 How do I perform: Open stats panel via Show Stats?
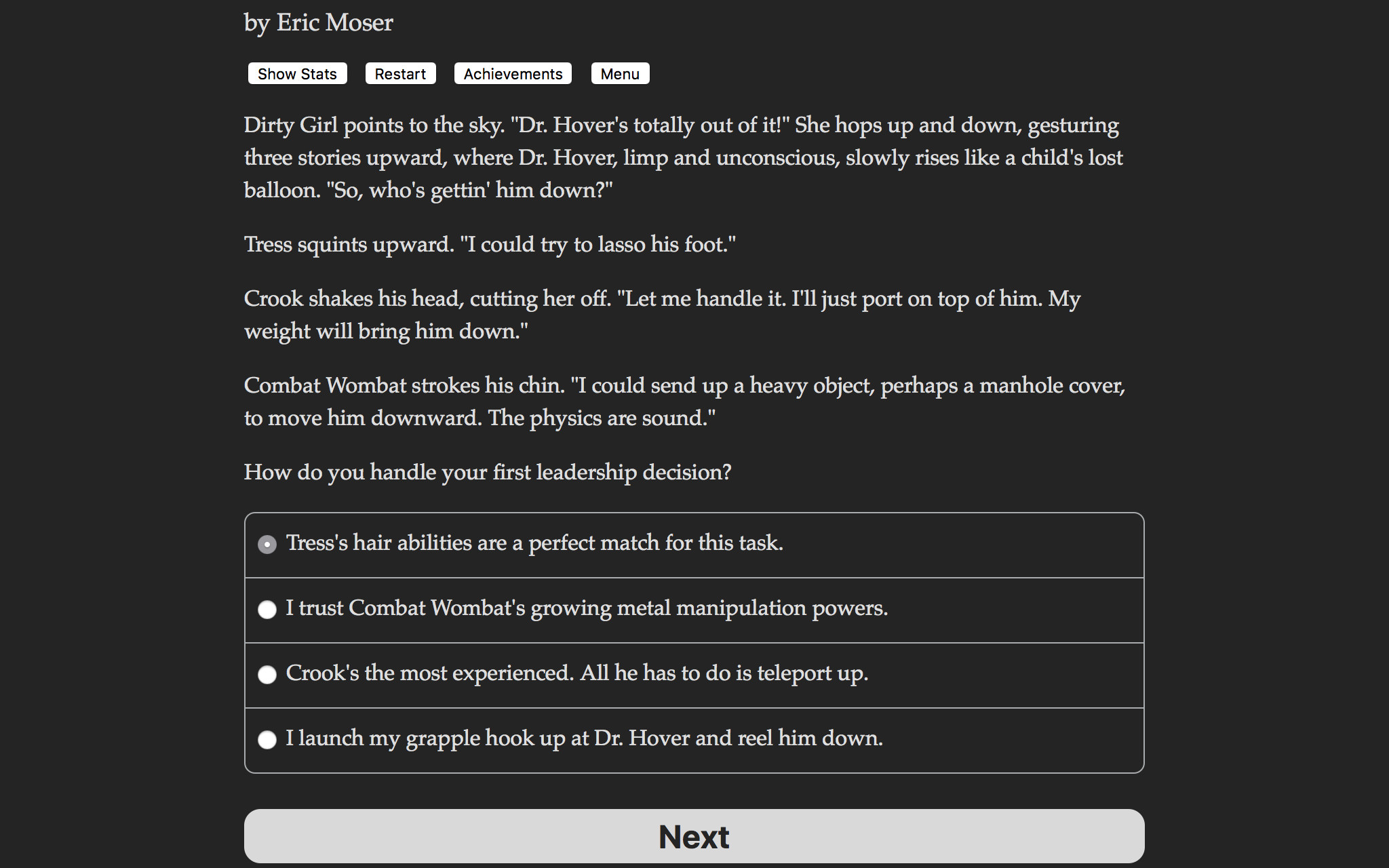pos(297,73)
